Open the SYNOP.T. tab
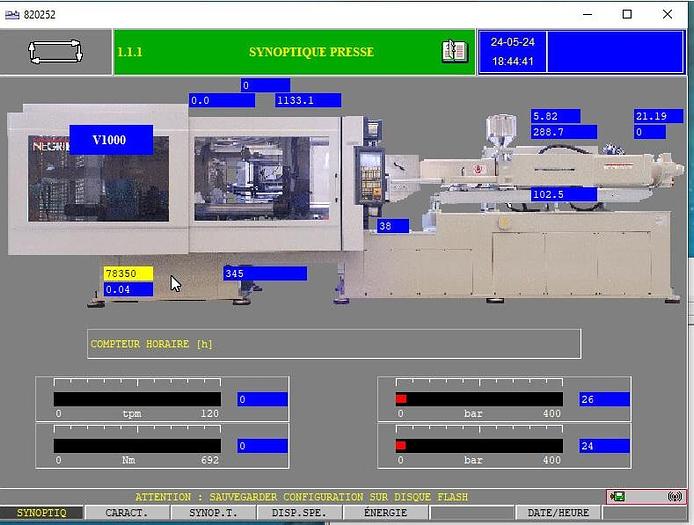Viewport: 694px width, 525px height. 213,512
